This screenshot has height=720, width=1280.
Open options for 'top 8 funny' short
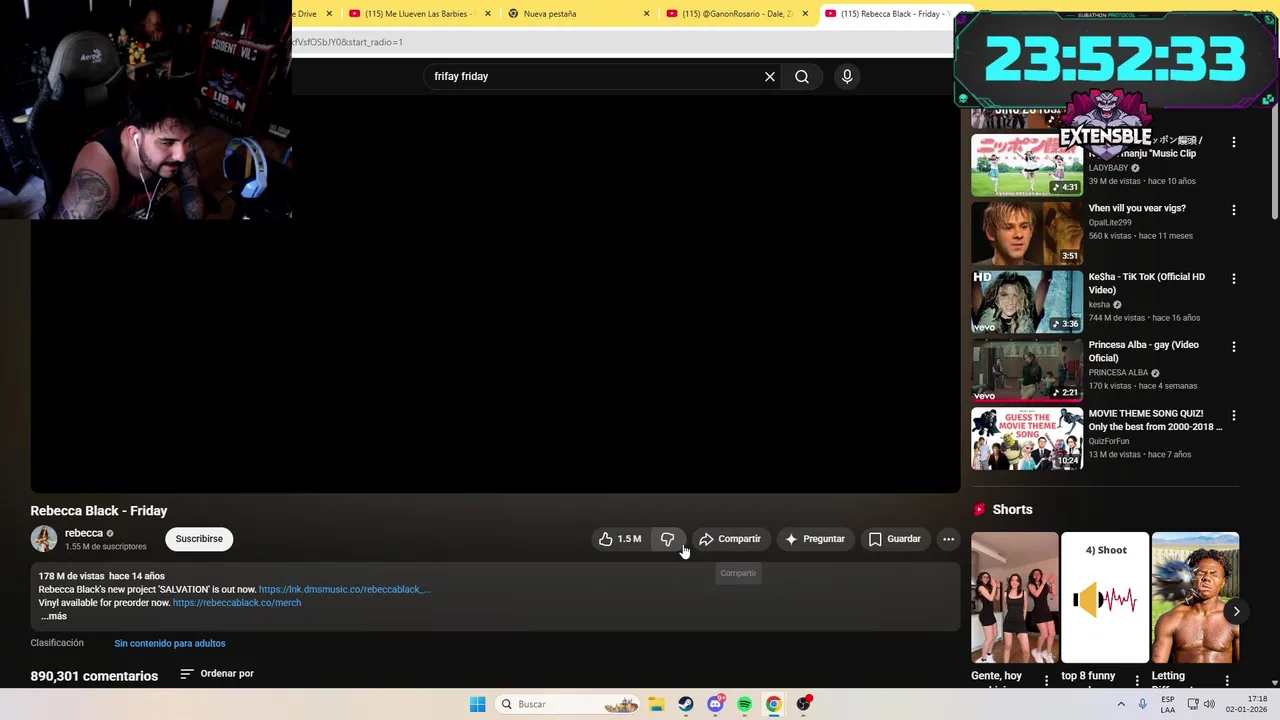tap(1138, 680)
